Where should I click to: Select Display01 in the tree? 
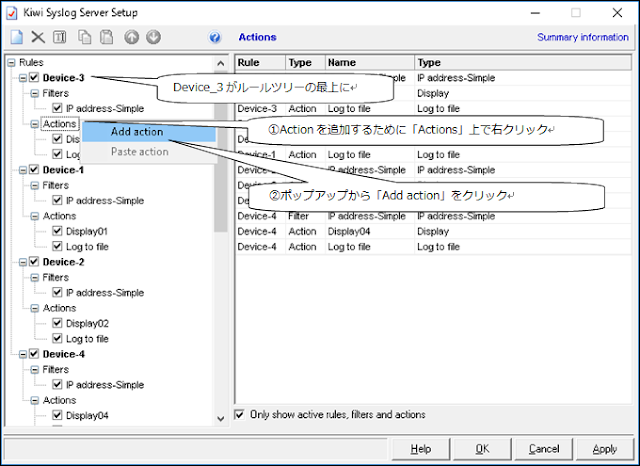point(87,231)
